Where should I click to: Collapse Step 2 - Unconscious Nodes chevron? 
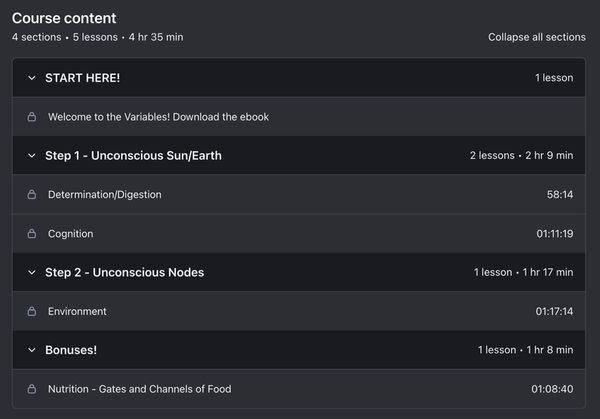(32, 272)
